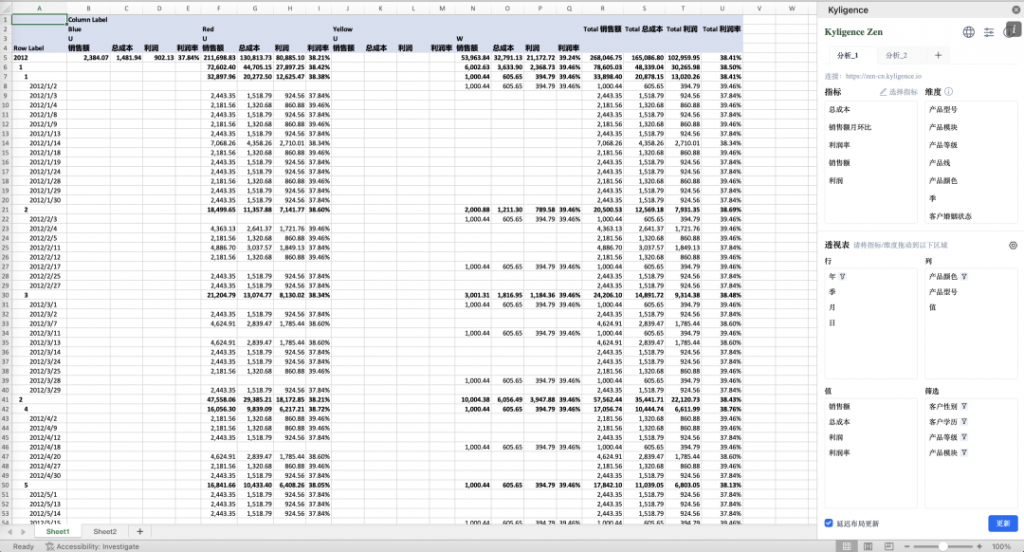Select 利润 in the 值 area
The height and width of the screenshot is (552, 1024).
[836, 437]
